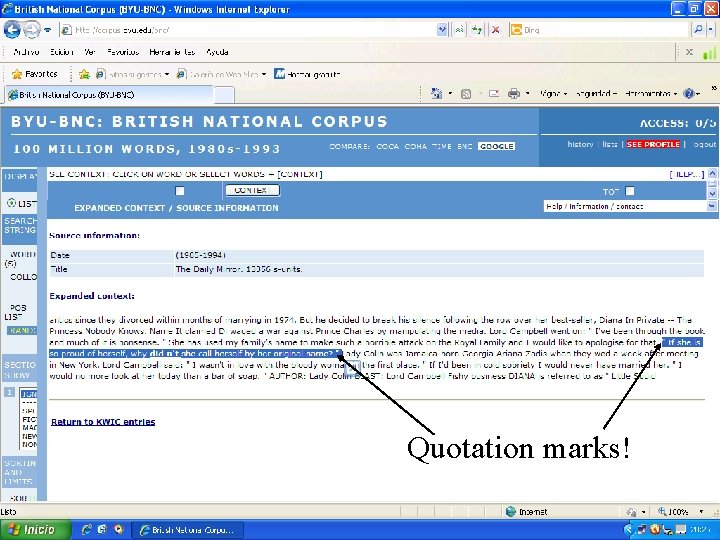Click the magnifier search button
Viewport: 720px width, 540px height.
(x=698, y=30)
